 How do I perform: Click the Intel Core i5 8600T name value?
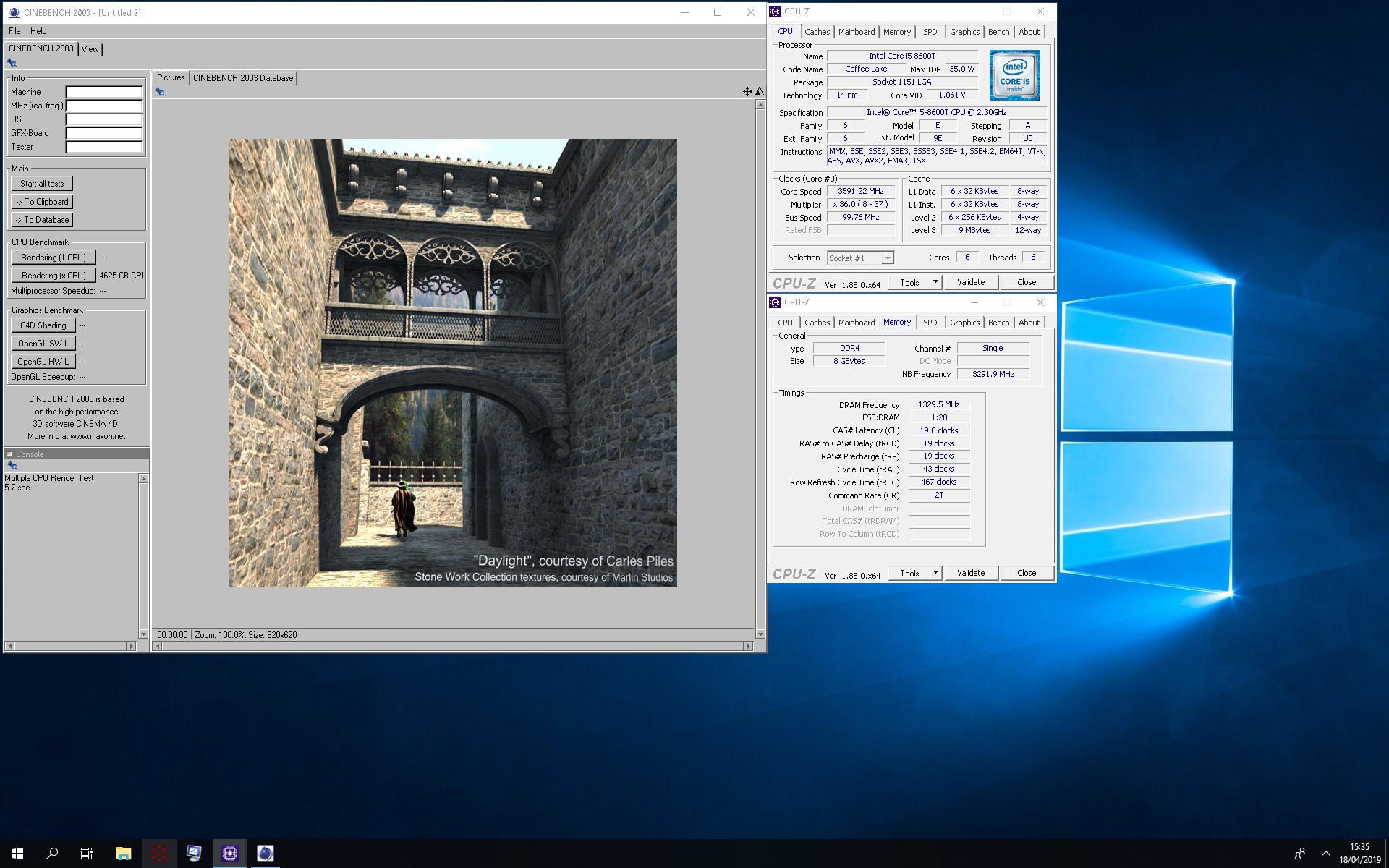click(902, 56)
